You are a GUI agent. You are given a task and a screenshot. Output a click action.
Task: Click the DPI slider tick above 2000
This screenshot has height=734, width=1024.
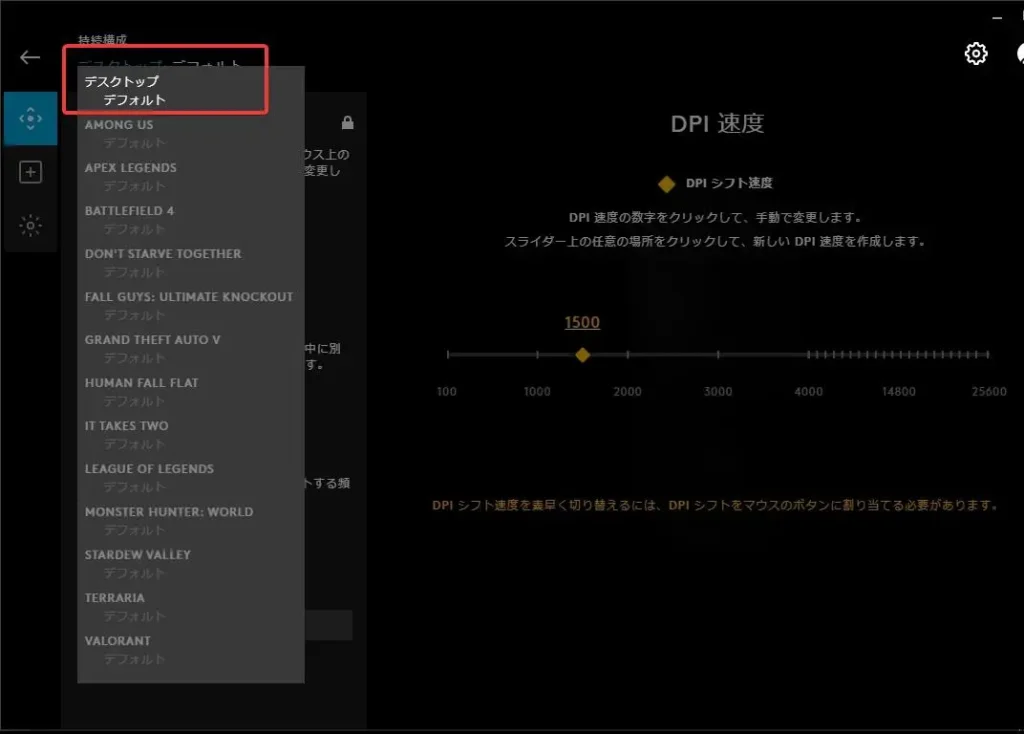click(628, 355)
